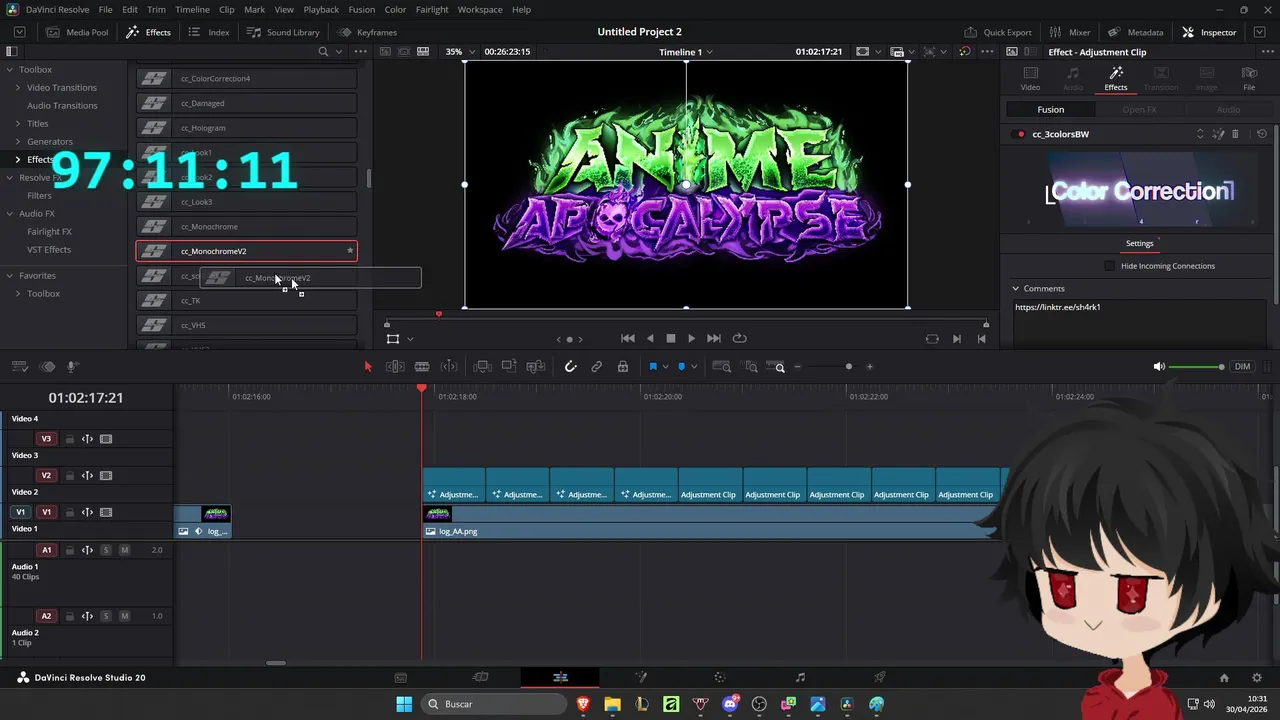Toggle the linked selection chain icon
The image size is (1280, 720).
tap(597, 367)
